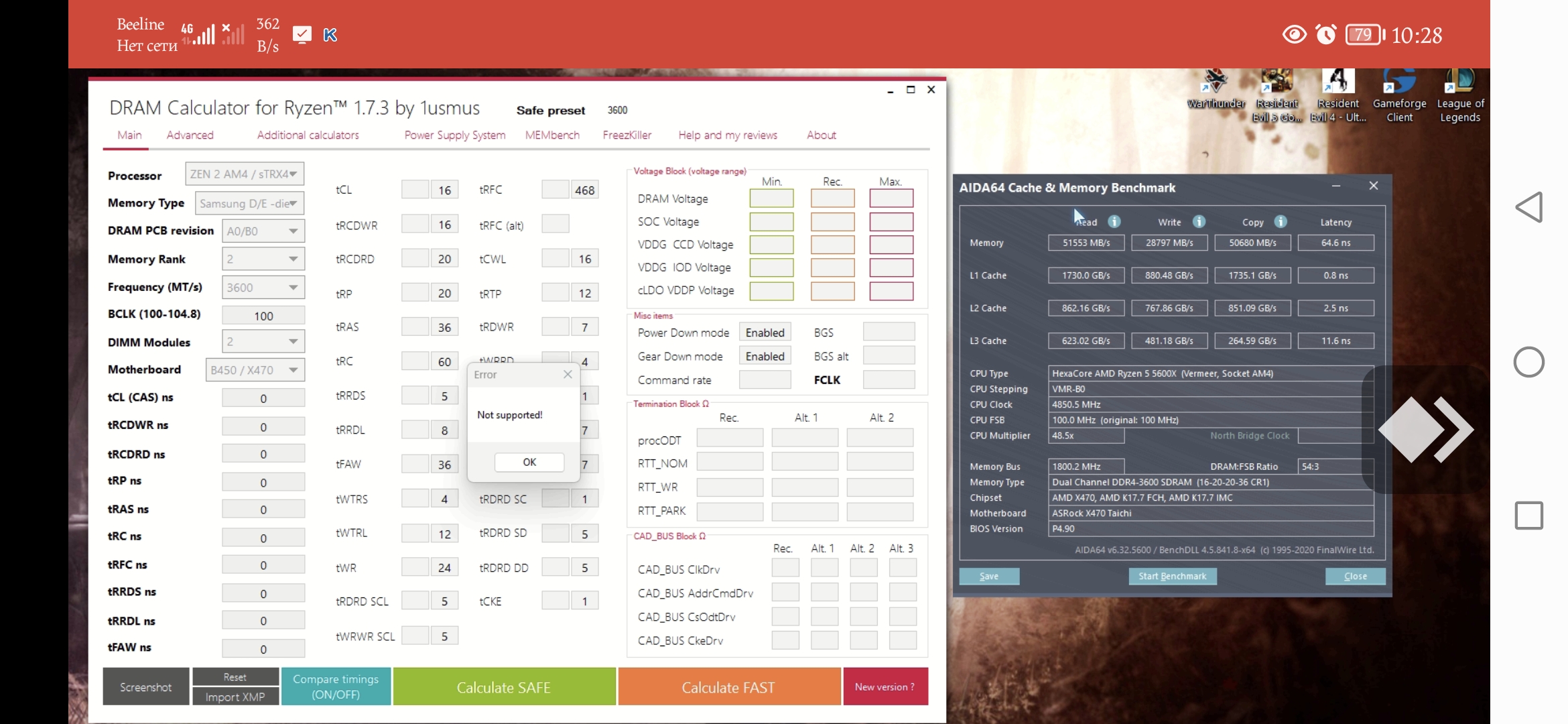Click the info icon next to Copy
Viewport: 1568px width, 724px height.
(x=1280, y=222)
